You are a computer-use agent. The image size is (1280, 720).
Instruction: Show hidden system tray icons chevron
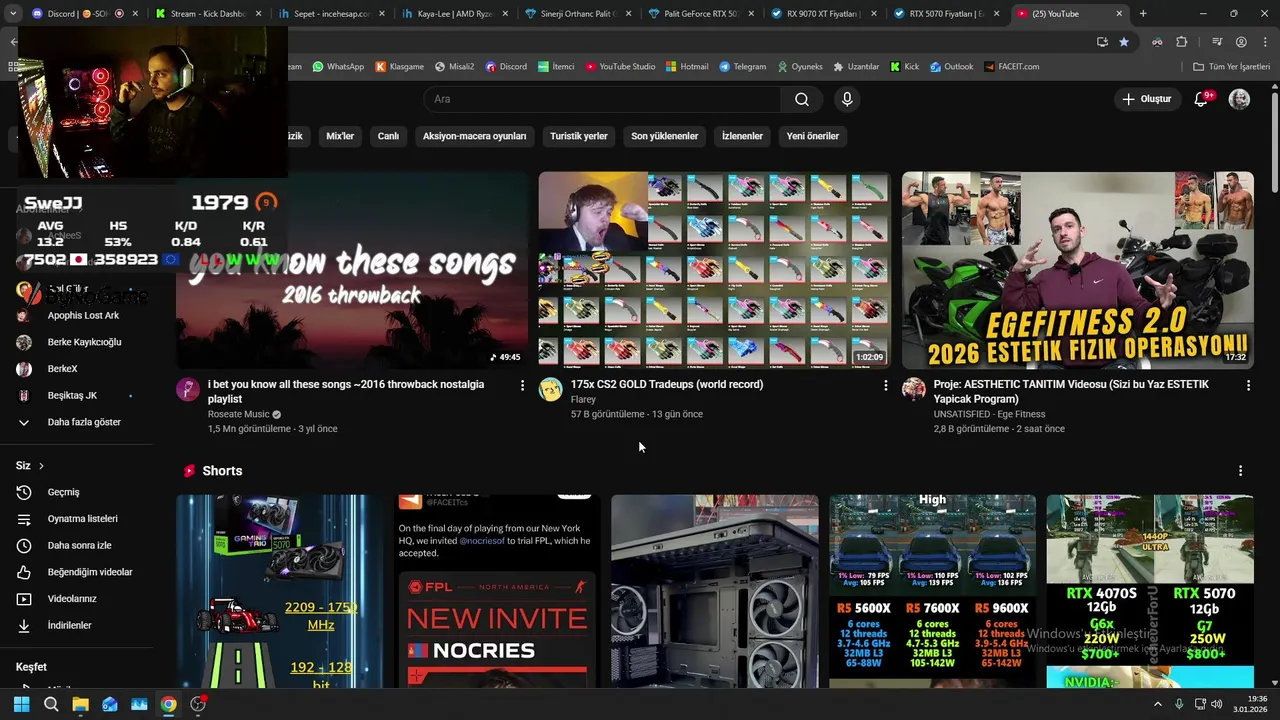click(1158, 704)
